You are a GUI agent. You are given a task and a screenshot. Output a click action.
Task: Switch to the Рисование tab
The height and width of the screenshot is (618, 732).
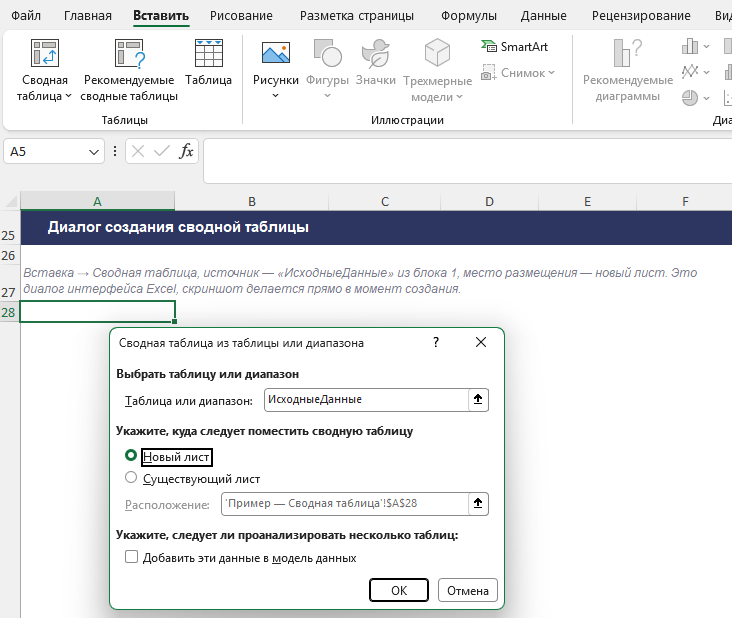point(241,15)
